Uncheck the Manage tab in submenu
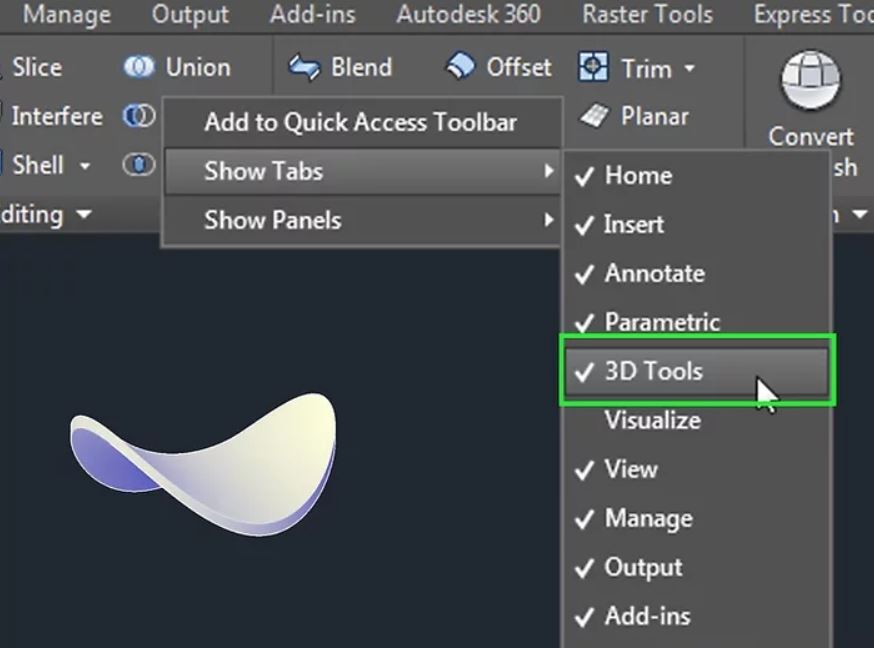Screen dimensions: 874x648 tap(697, 518)
